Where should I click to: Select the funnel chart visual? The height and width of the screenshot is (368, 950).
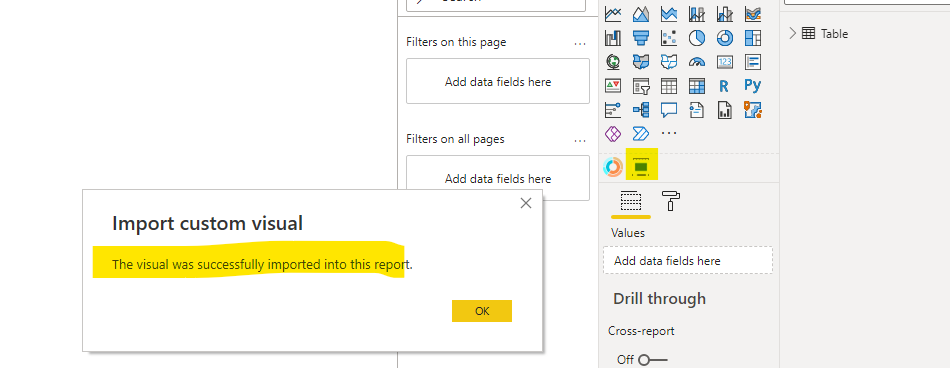point(640,38)
